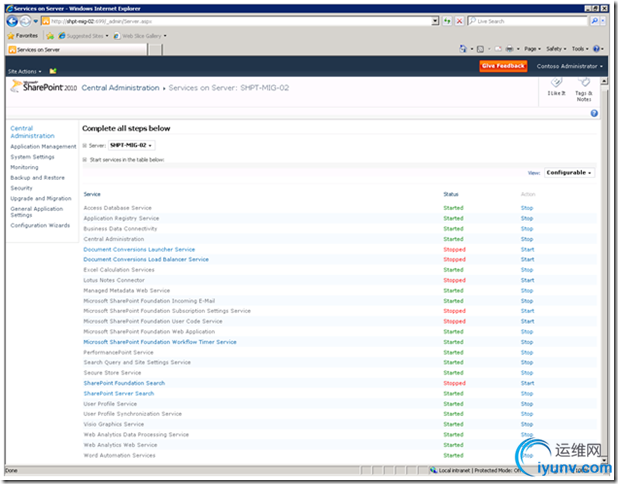This screenshot has width=618, height=484.
Task: Open the Server SHPT-MIG-02 dropdown
Action: (x=131, y=145)
